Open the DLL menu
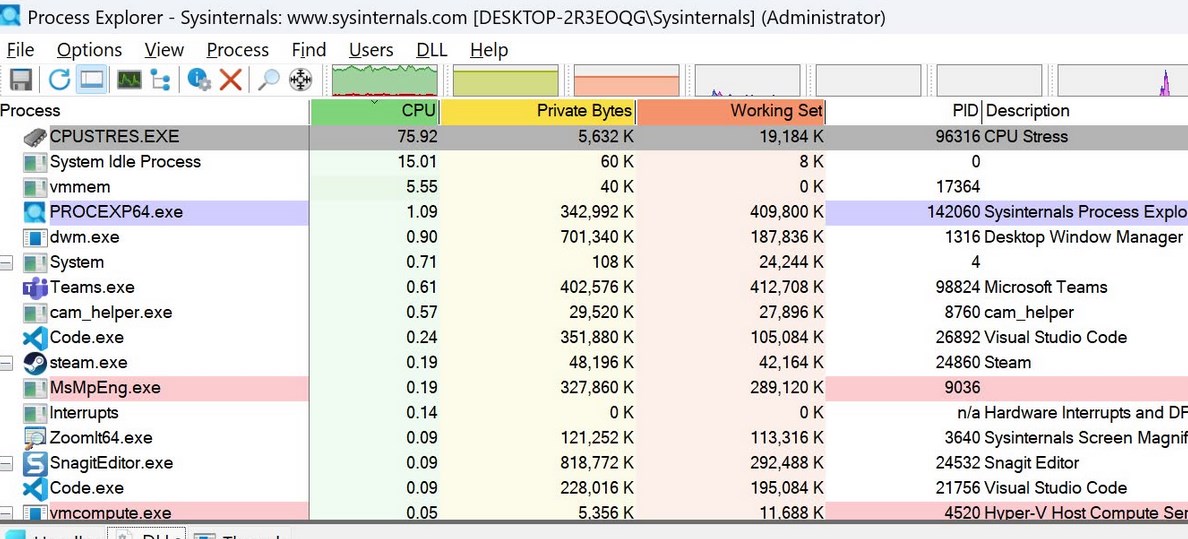 (x=432, y=50)
